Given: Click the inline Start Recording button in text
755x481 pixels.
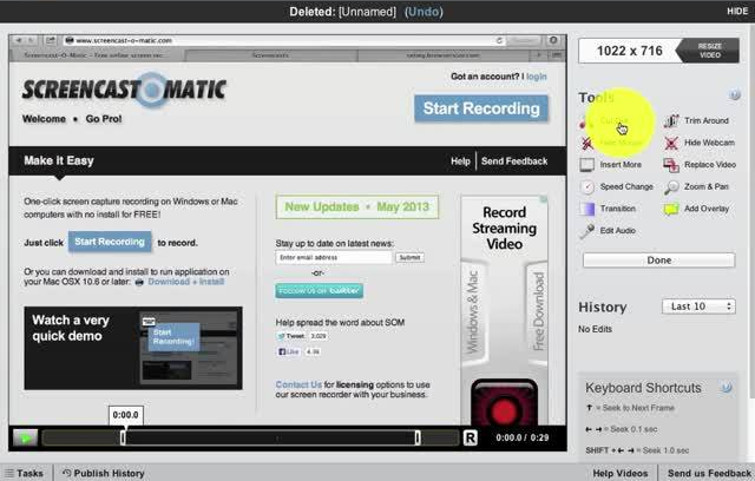Looking at the screenshot, I should [110, 242].
